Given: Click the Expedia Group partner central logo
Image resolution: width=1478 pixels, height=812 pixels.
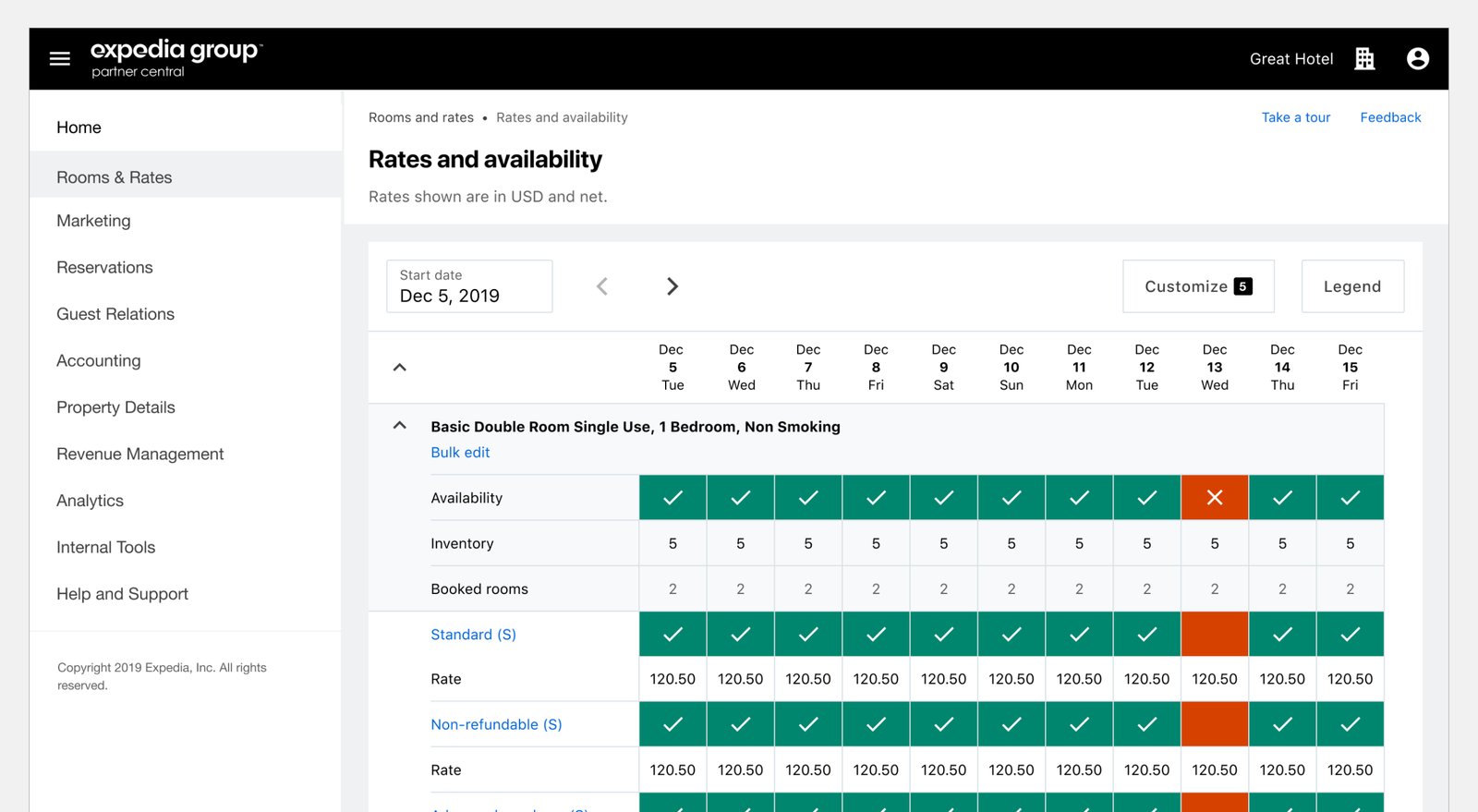Looking at the screenshot, I should point(176,58).
